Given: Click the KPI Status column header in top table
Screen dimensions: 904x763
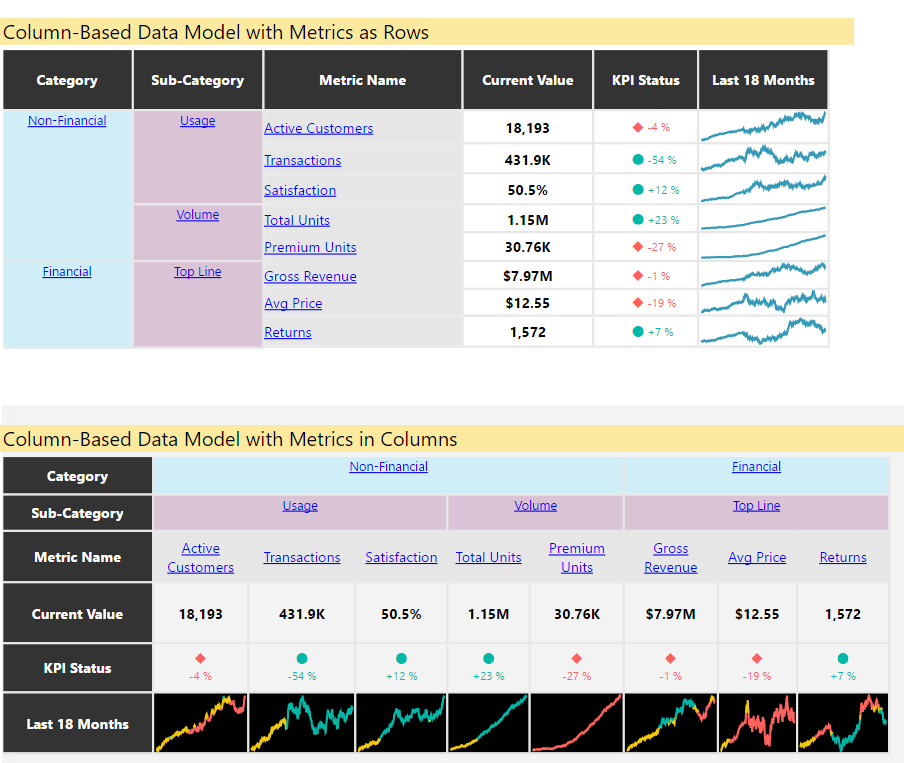Looking at the screenshot, I should pyautogui.click(x=645, y=80).
